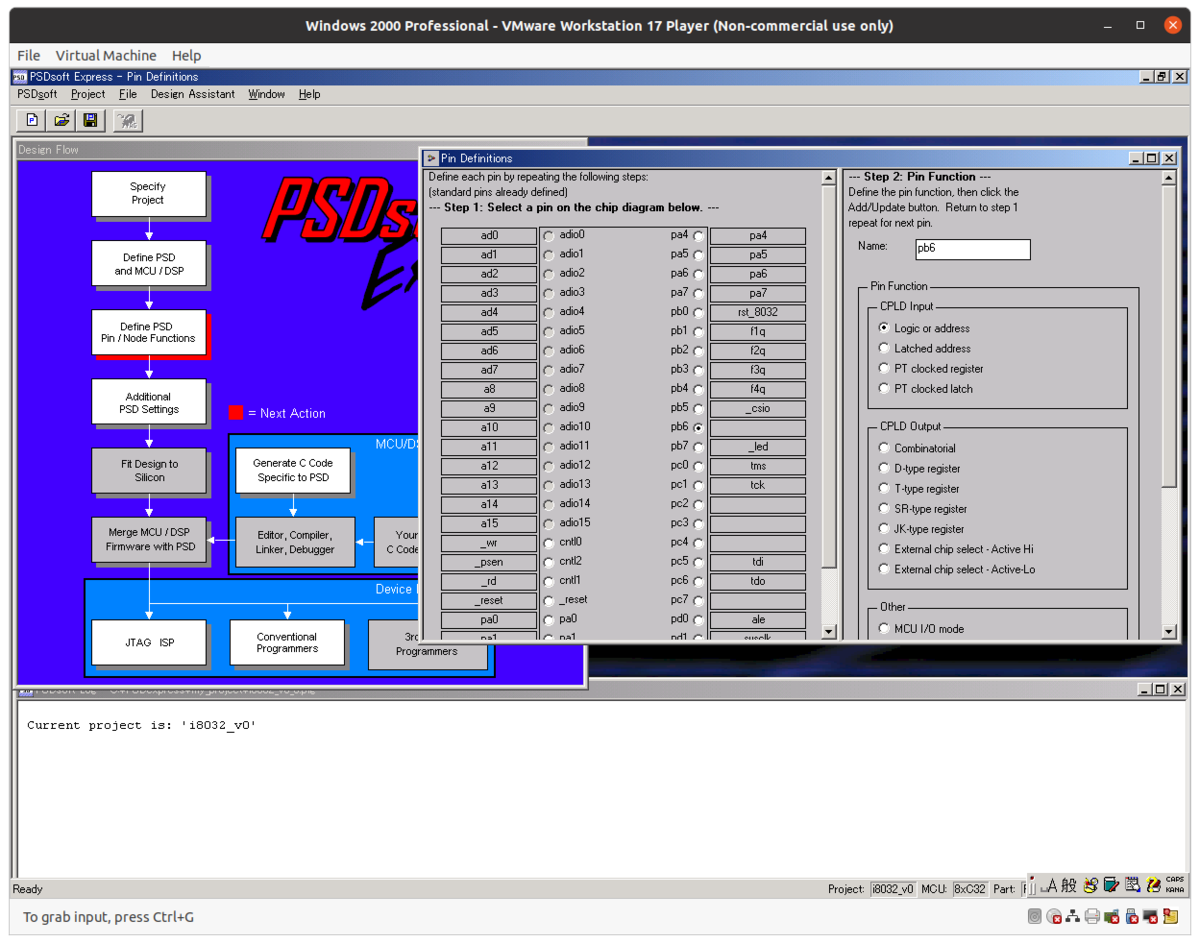Click the rst_8032 pin label button

pos(758,313)
